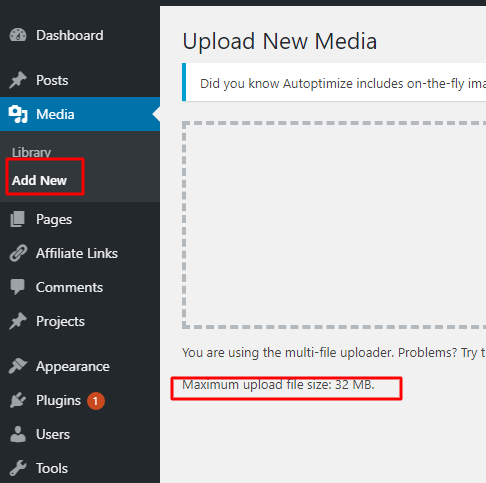Click the Appearance paintbrush icon
The width and height of the screenshot is (486, 483).
(18, 366)
